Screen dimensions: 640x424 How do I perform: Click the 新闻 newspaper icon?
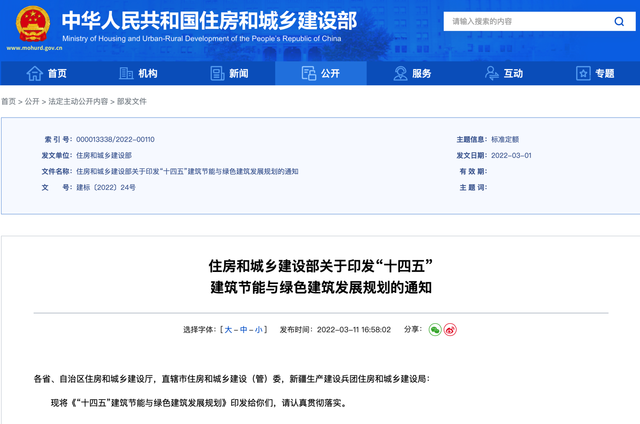(217, 73)
